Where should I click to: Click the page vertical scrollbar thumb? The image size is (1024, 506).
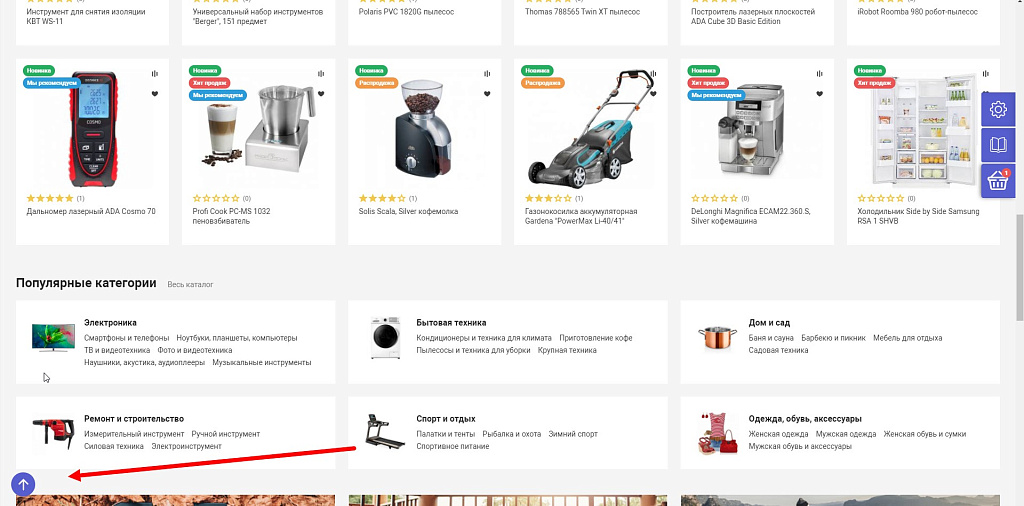(1019, 270)
